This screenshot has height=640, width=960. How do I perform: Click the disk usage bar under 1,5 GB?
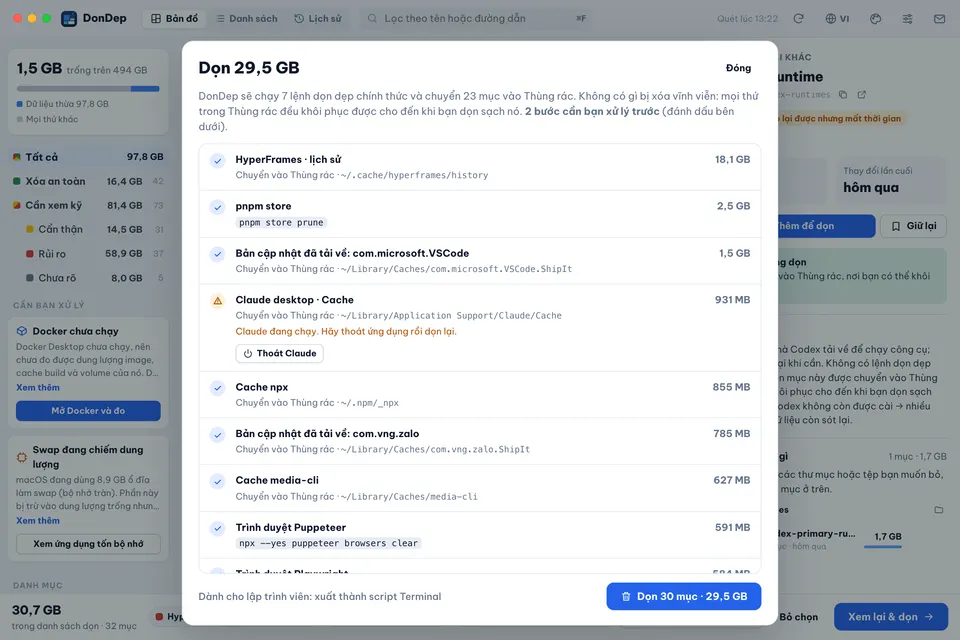point(88,89)
